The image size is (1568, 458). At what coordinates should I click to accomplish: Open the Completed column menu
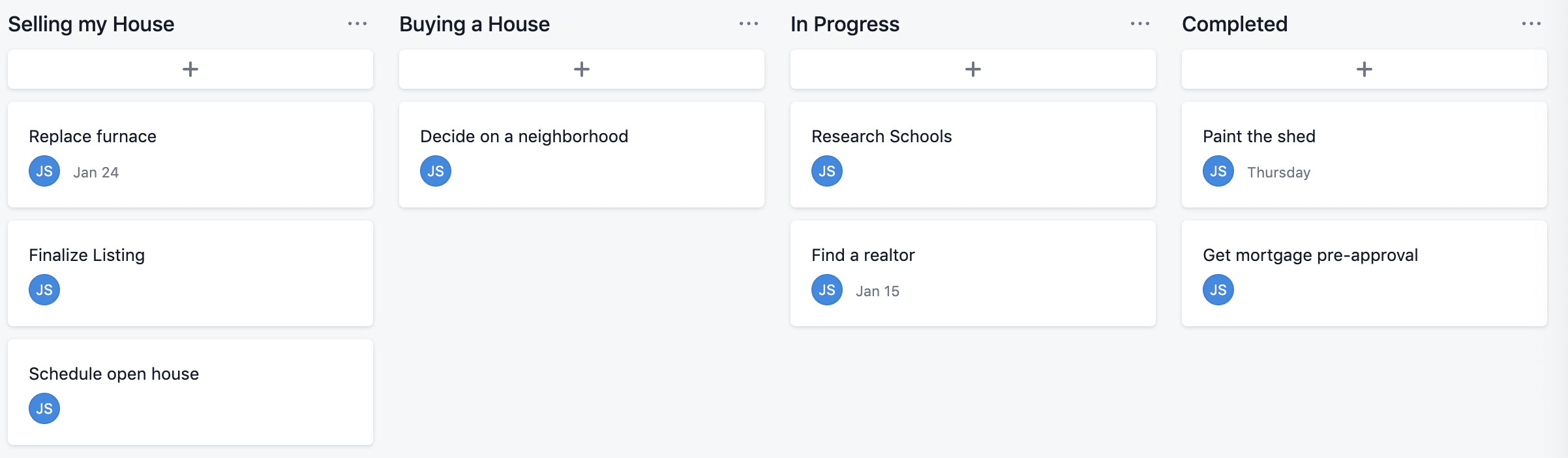1531,23
